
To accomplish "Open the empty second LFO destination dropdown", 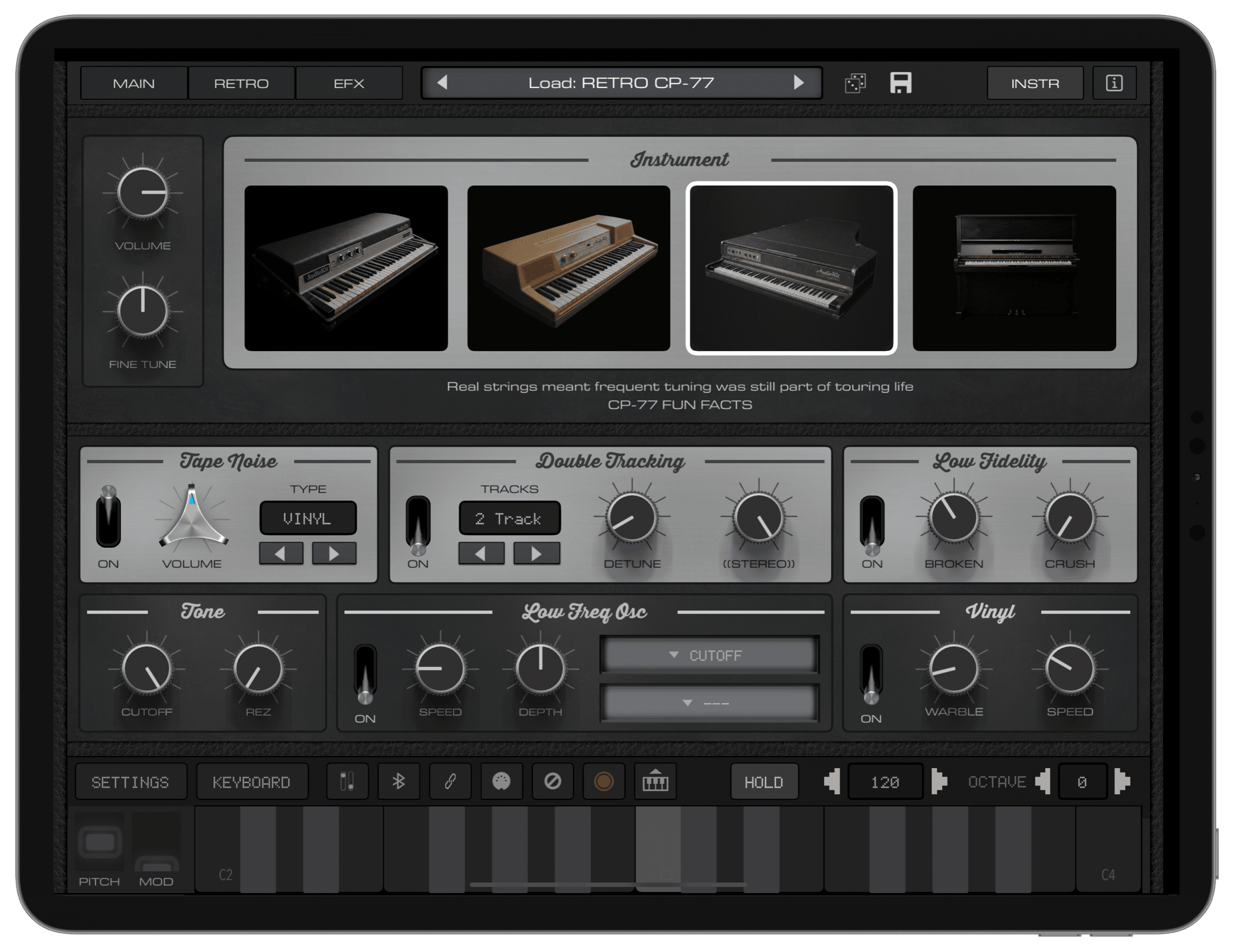I will [x=709, y=703].
